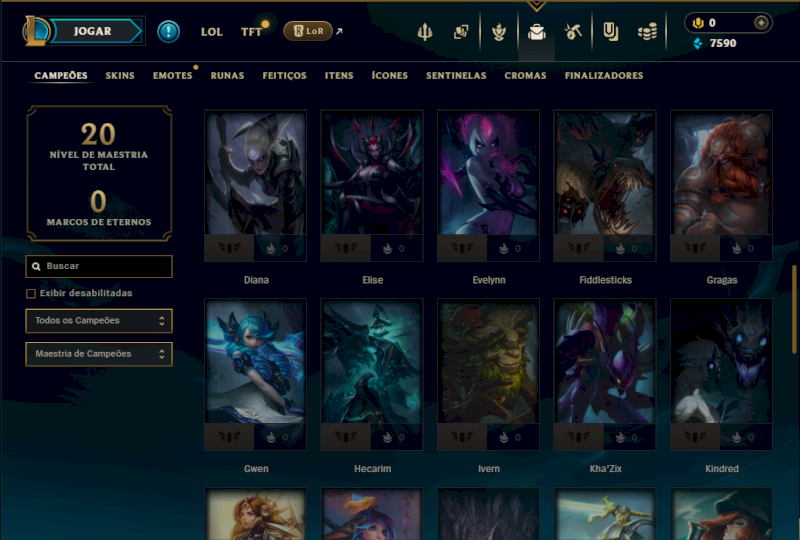800x540 pixels.
Task: Click the Profile trident icon
Action: (x=424, y=32)
